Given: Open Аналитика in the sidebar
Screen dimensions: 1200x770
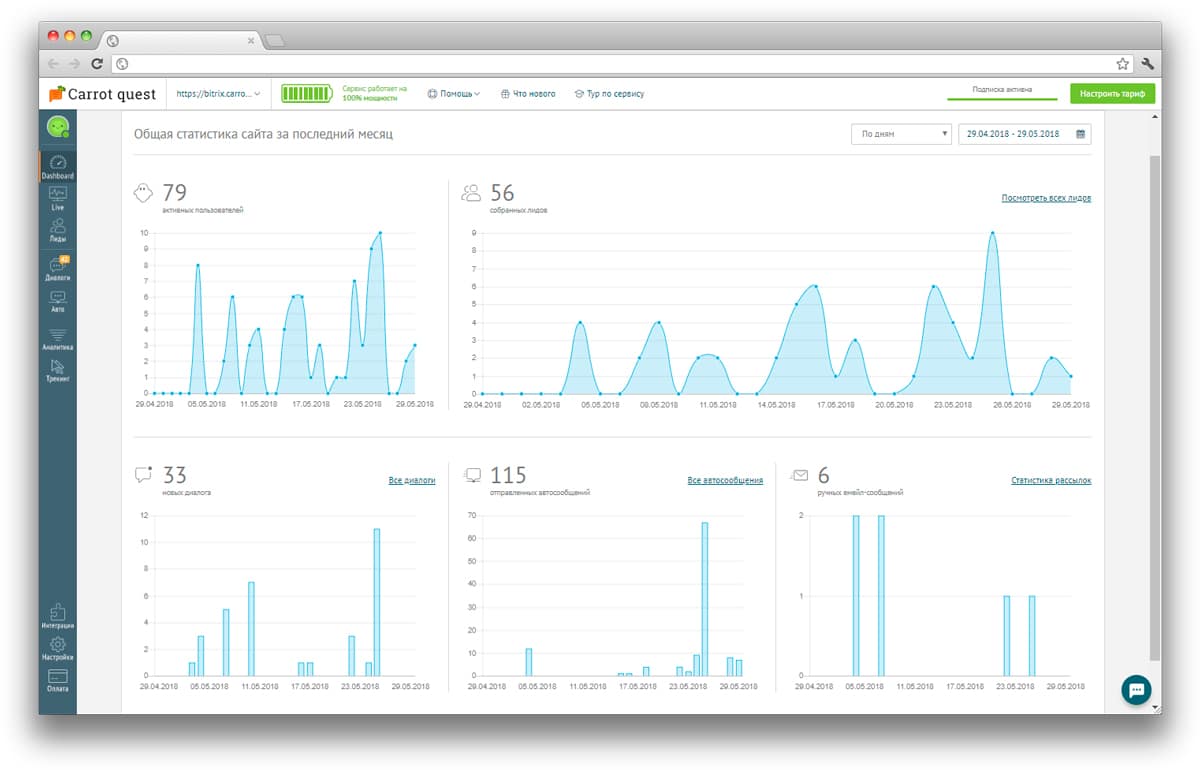Looking at the screenshot, I should (57, 338).
